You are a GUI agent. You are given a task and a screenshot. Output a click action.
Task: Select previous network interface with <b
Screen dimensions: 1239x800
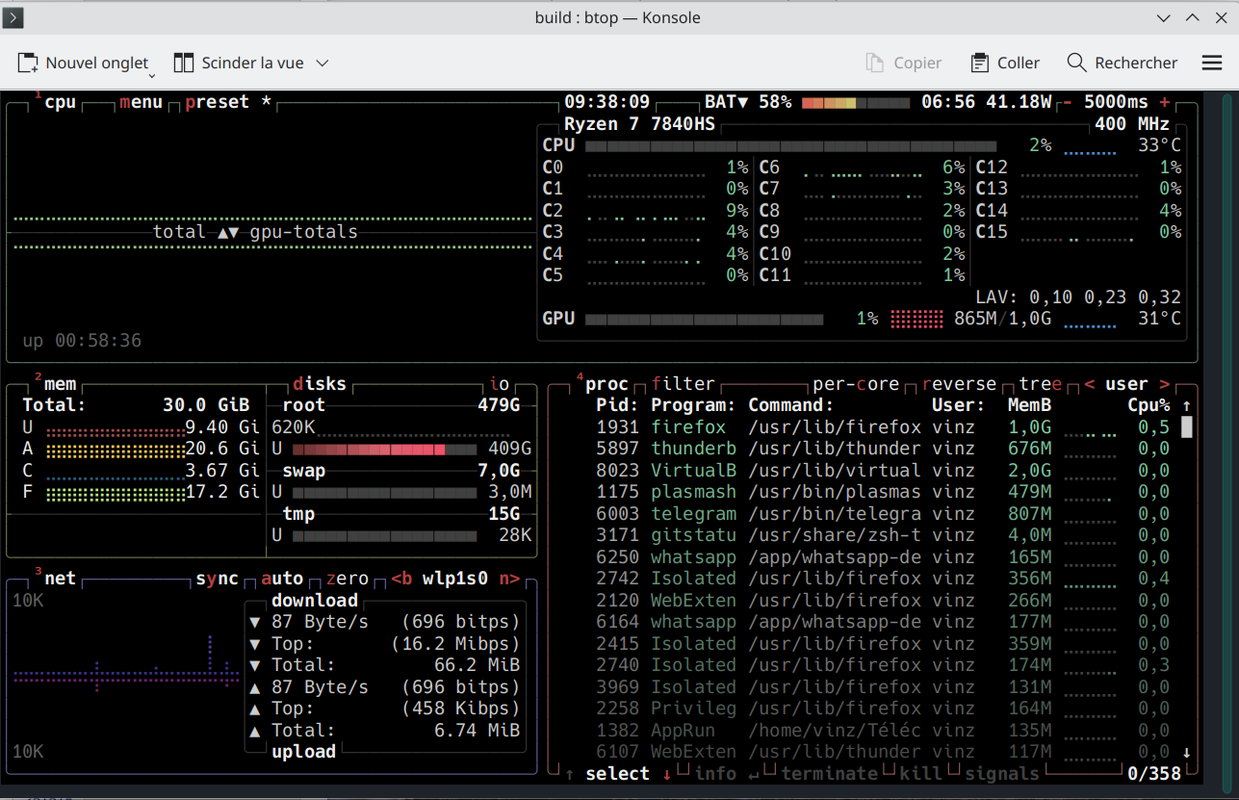[x=401, y=579]
